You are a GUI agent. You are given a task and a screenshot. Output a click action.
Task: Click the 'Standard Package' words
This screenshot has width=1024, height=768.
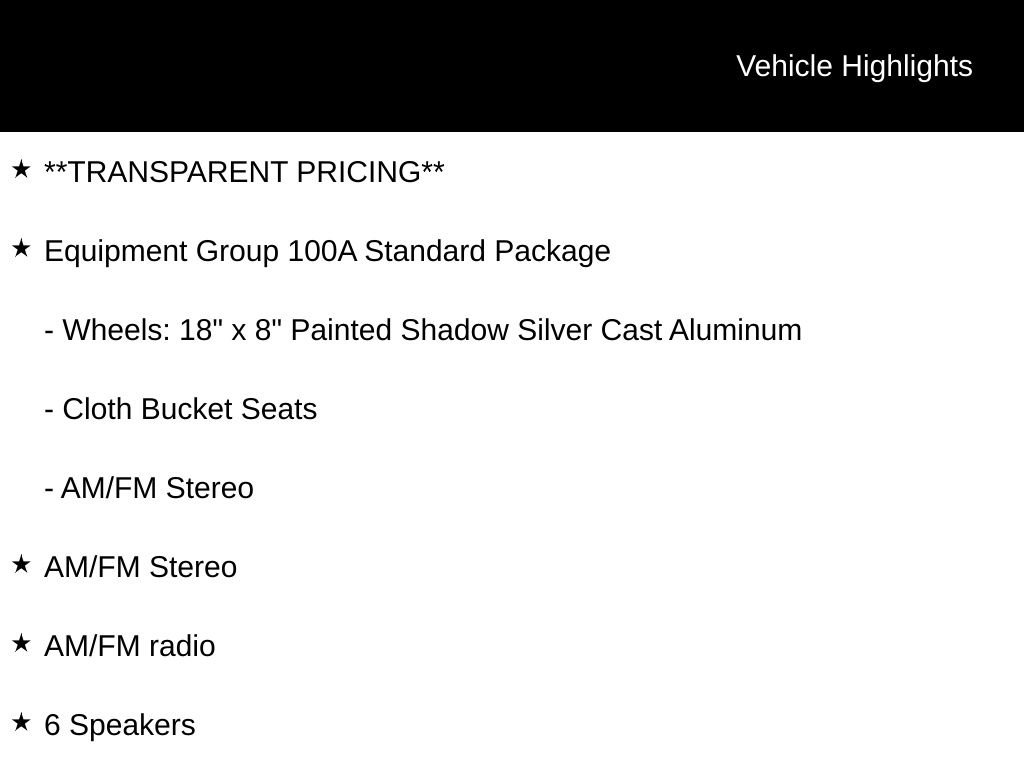point(487,251)
